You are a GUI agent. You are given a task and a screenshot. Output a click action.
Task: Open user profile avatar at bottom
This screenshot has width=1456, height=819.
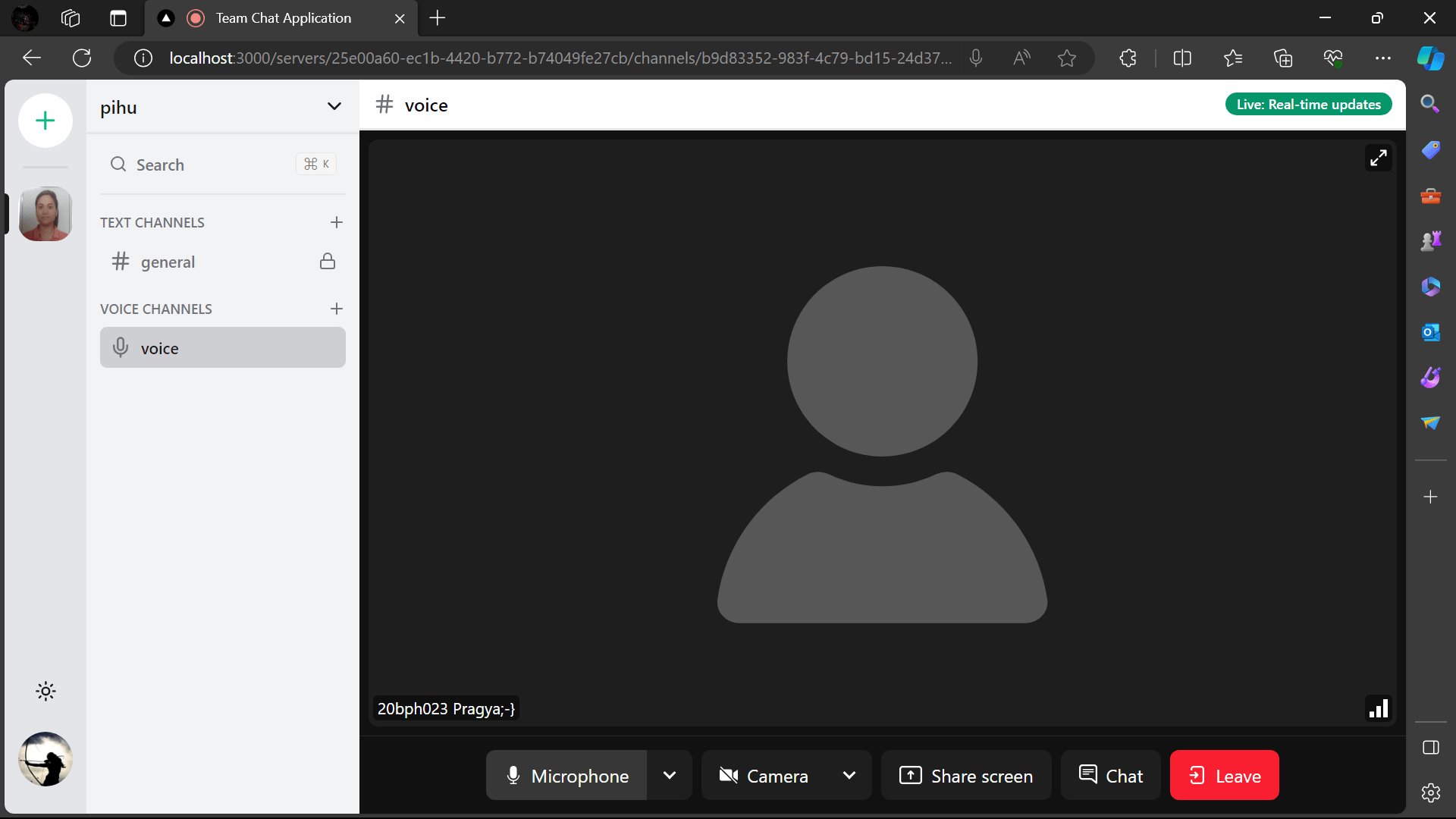(45, 759)
